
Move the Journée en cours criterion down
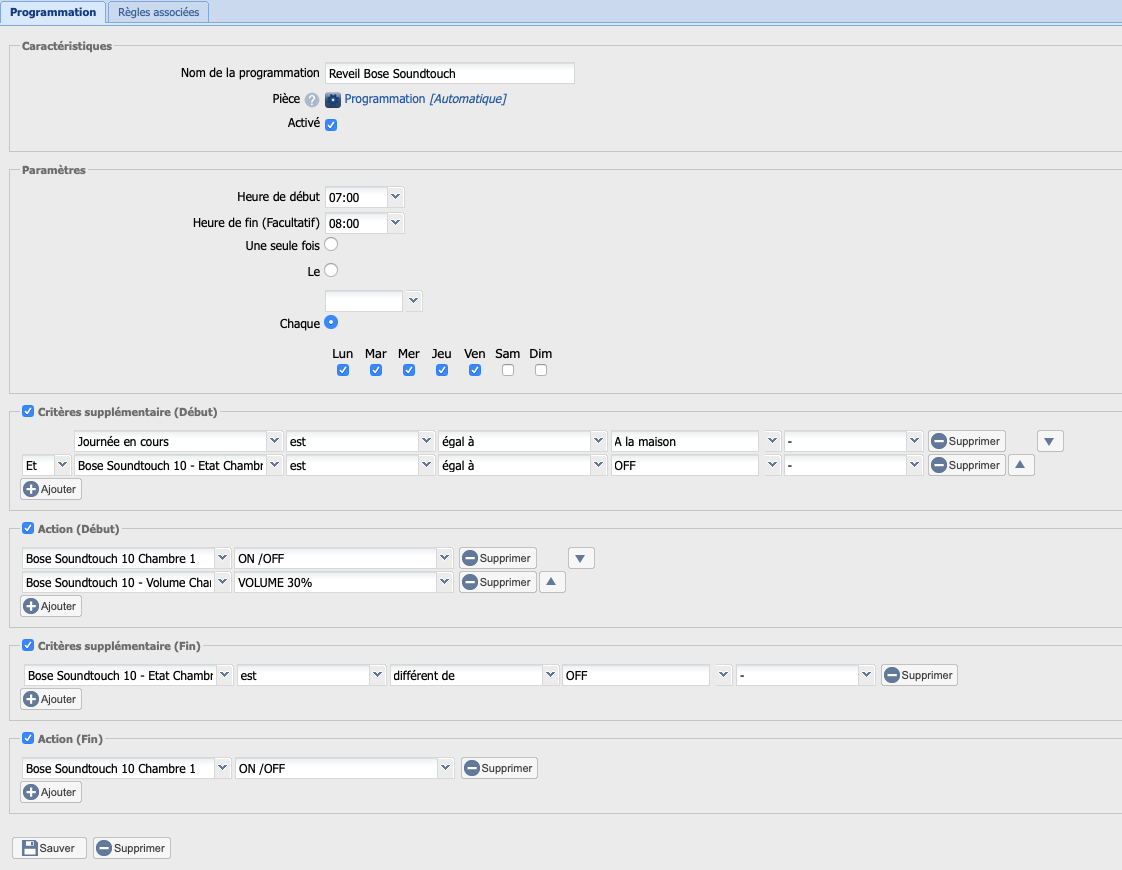pyautogui.click(x=1050, y=441)
